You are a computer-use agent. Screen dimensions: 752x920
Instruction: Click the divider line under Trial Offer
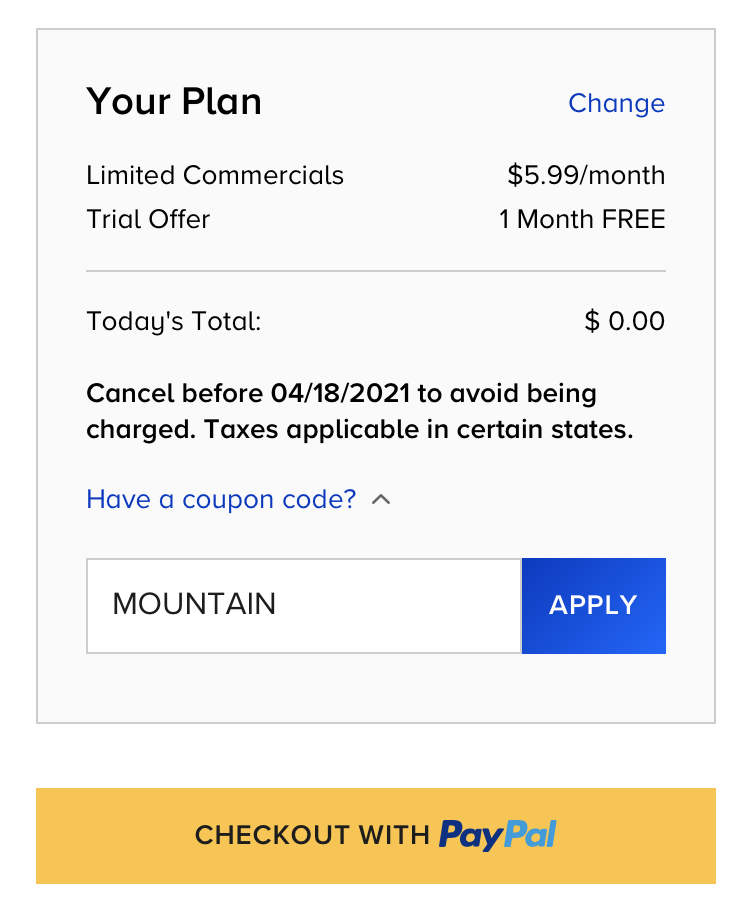click(376, 271)
